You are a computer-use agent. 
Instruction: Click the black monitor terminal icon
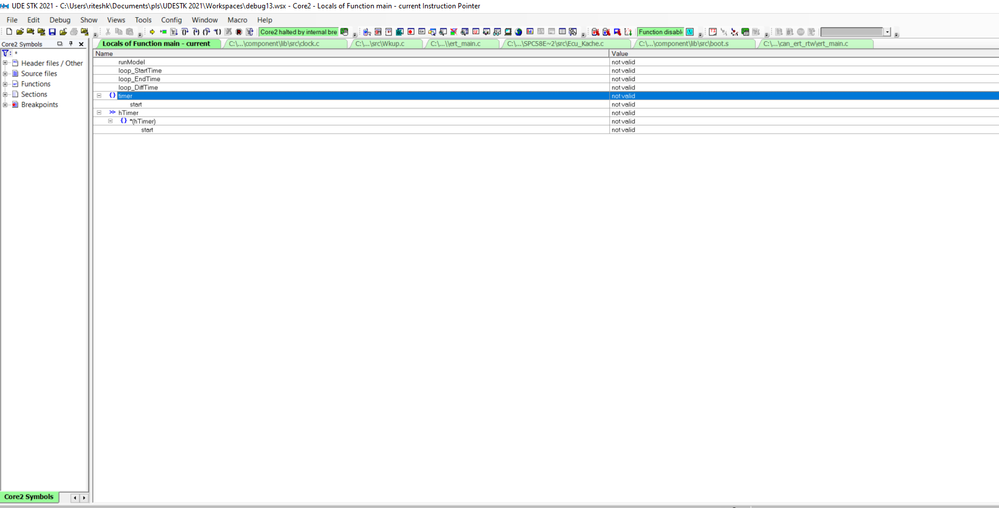pos(508,32)
